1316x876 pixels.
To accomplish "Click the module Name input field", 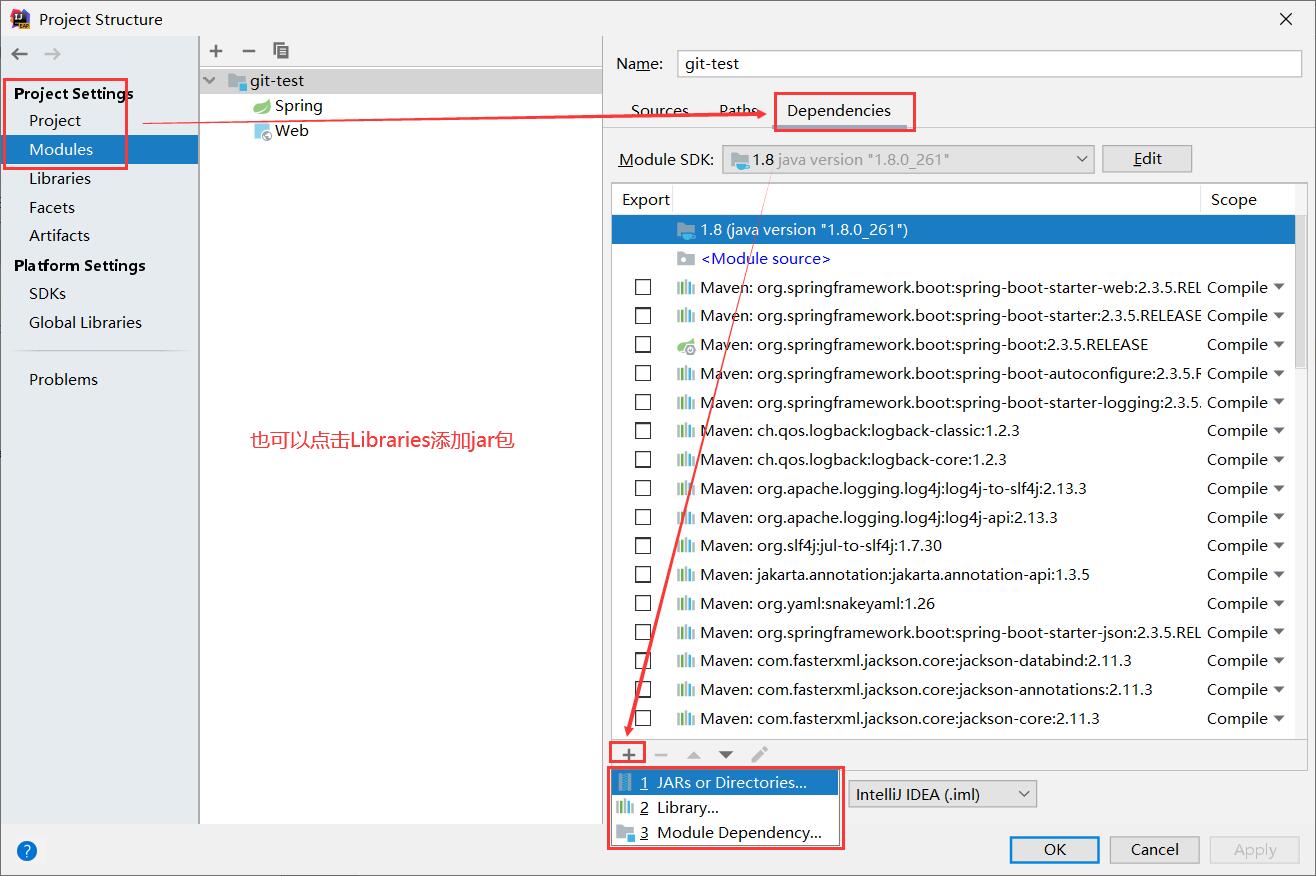I will point(989,63).
